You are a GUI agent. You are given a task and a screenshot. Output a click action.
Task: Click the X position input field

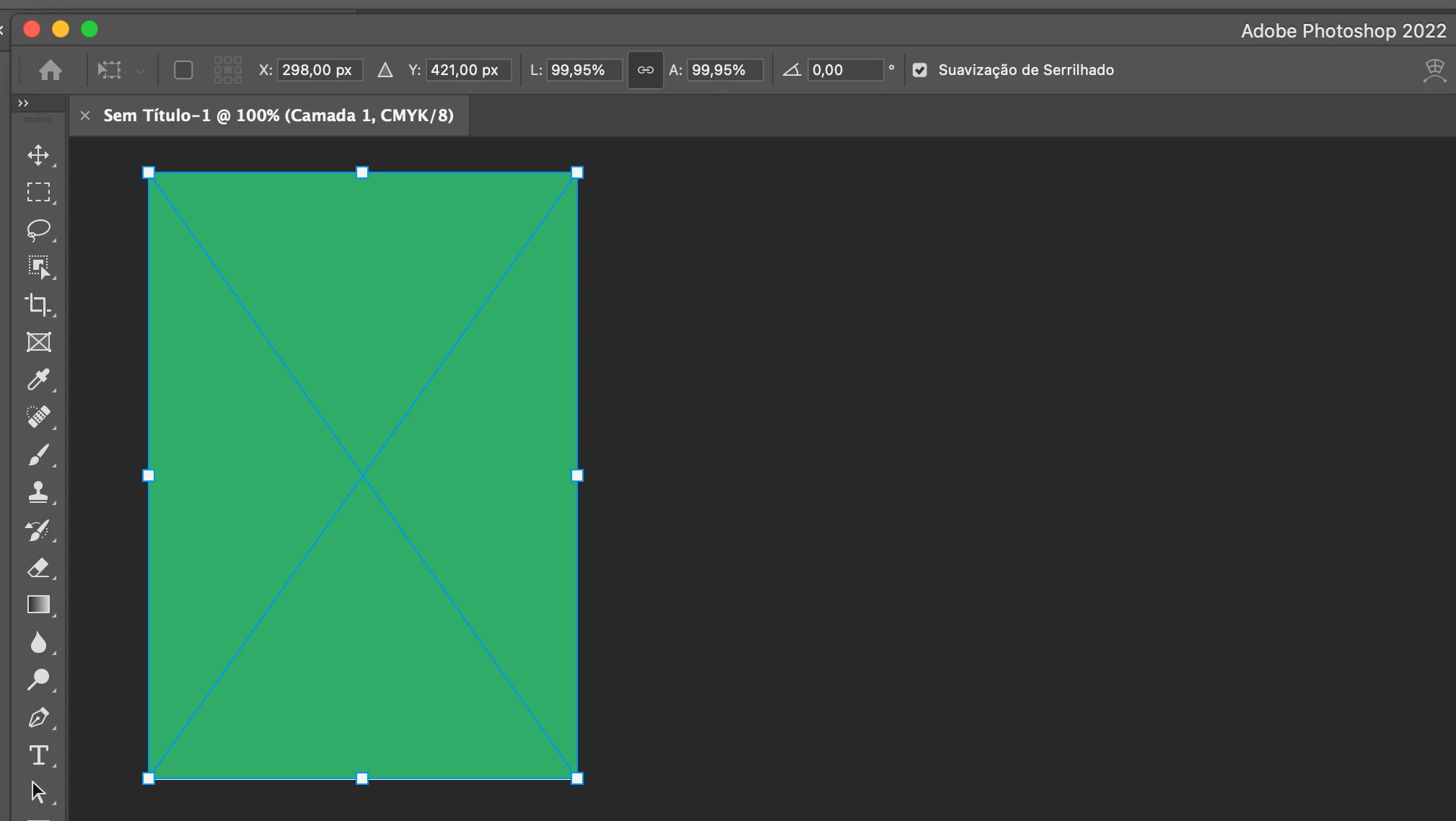pyautogui.click(x=318, y=70)
